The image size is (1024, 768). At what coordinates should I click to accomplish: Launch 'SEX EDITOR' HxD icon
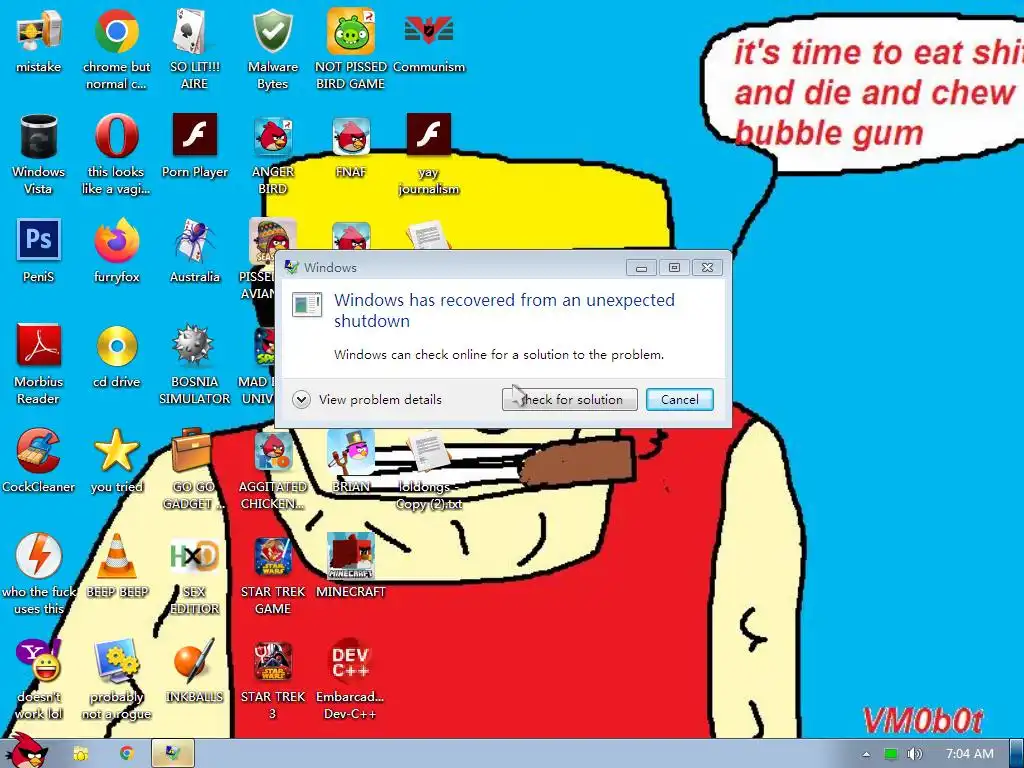tap(194, 556)
